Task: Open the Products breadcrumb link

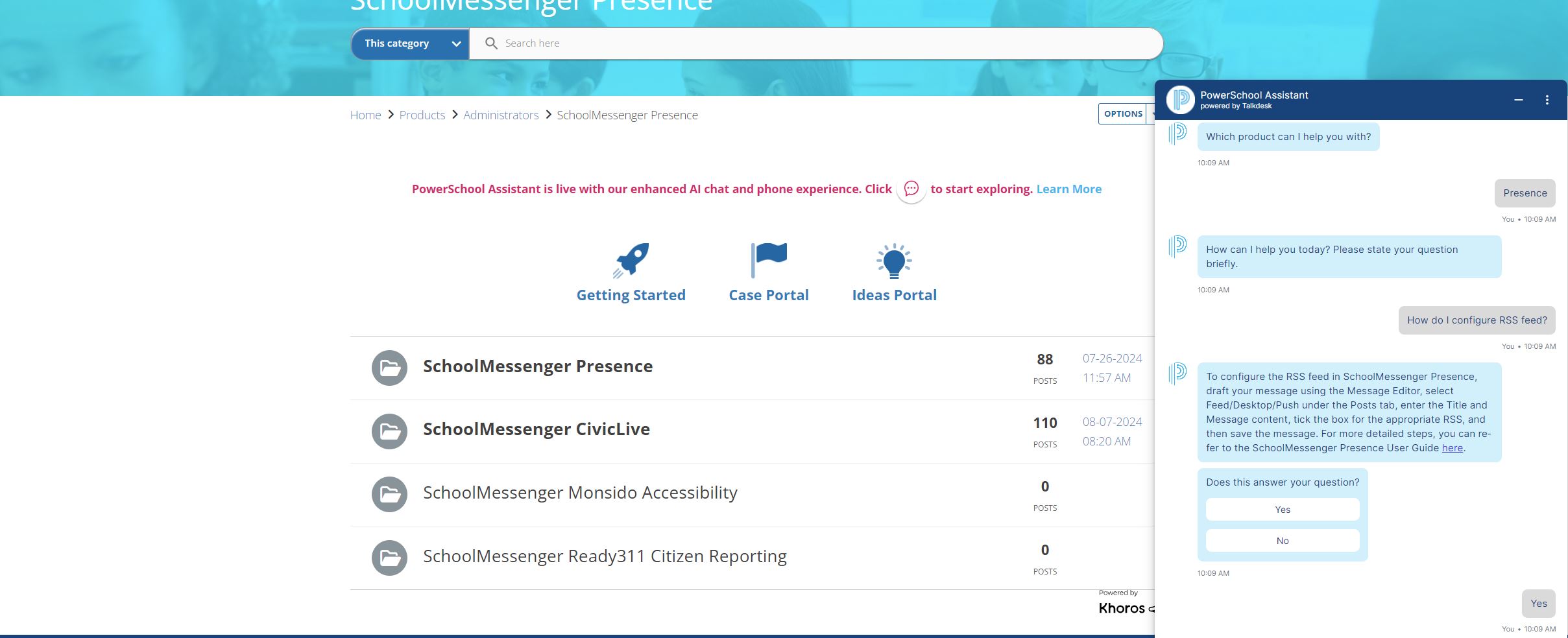Action: 422,115
